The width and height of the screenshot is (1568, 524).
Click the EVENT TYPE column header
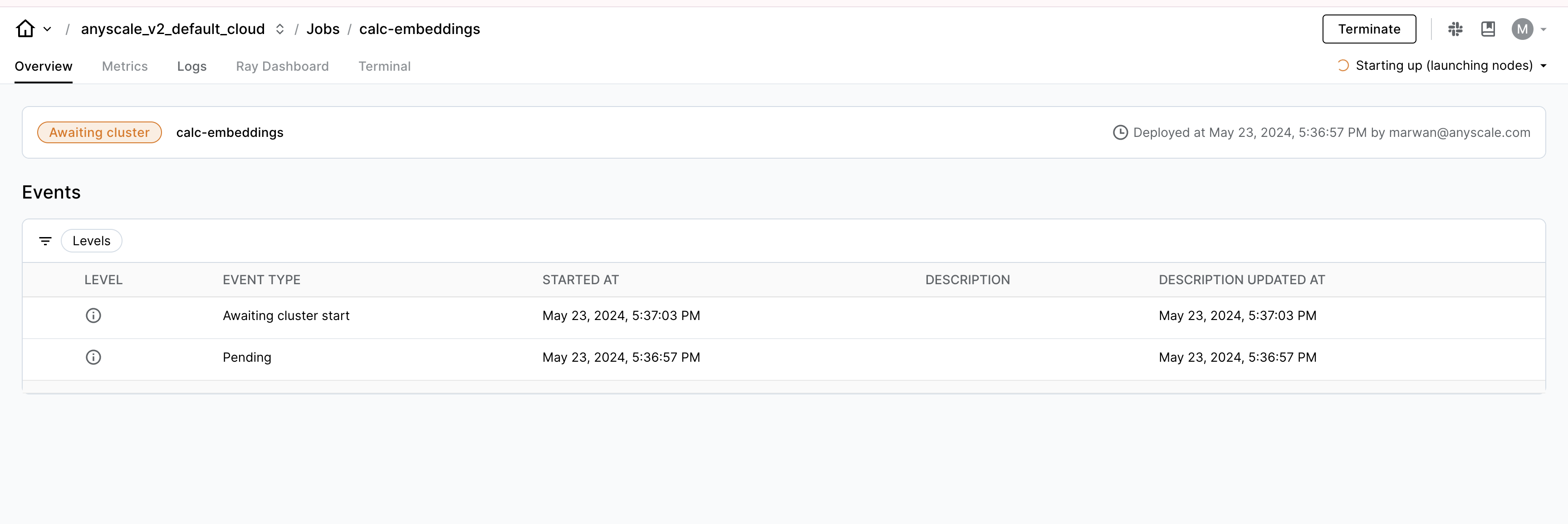pyautogui.click(x=262, y=280)
